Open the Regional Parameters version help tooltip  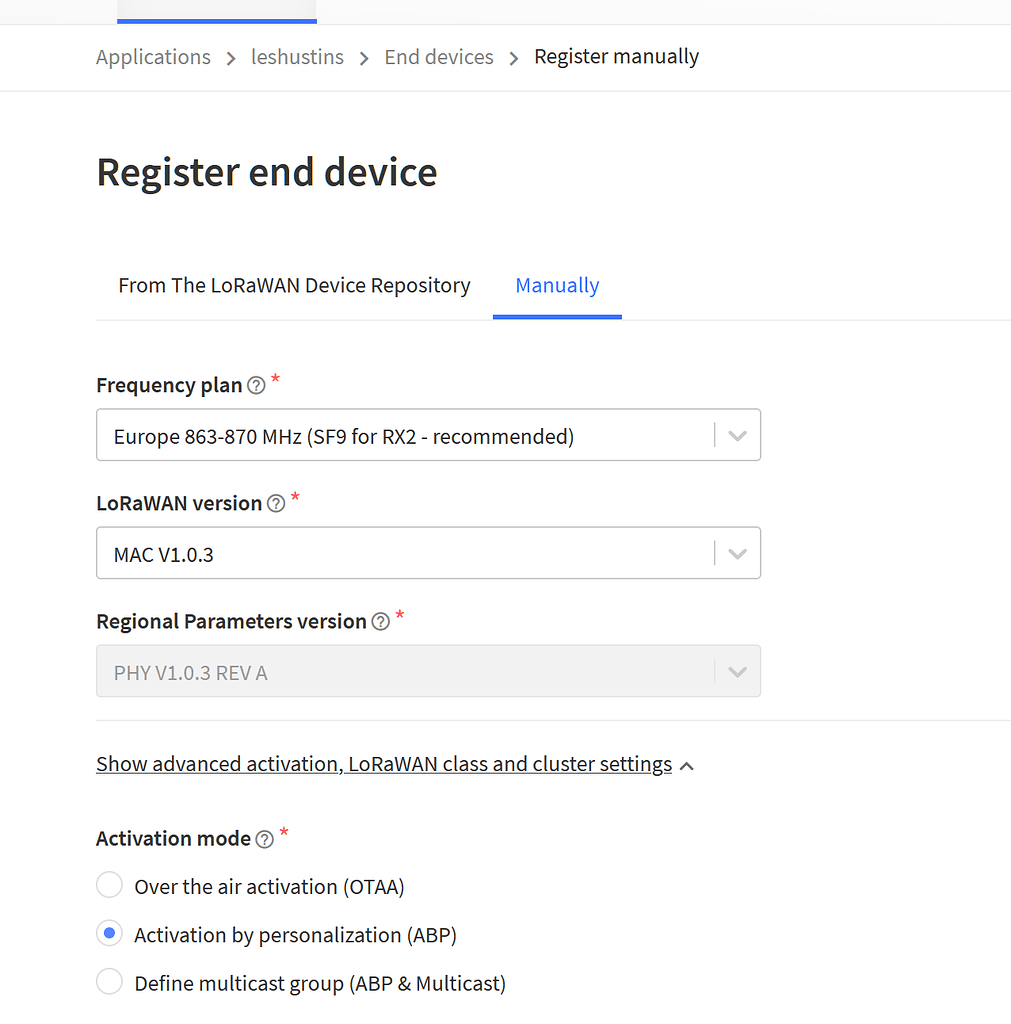(x=381, y=621)
